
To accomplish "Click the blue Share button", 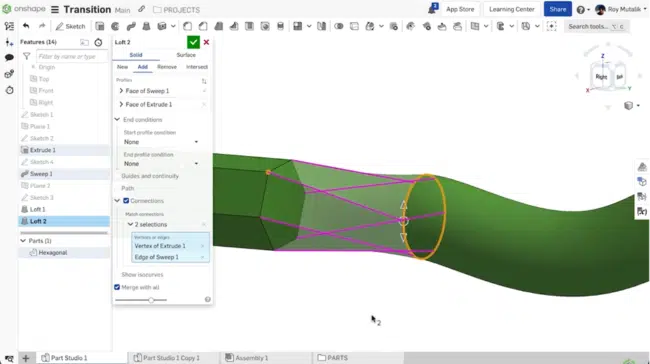I will coord(558,9).
